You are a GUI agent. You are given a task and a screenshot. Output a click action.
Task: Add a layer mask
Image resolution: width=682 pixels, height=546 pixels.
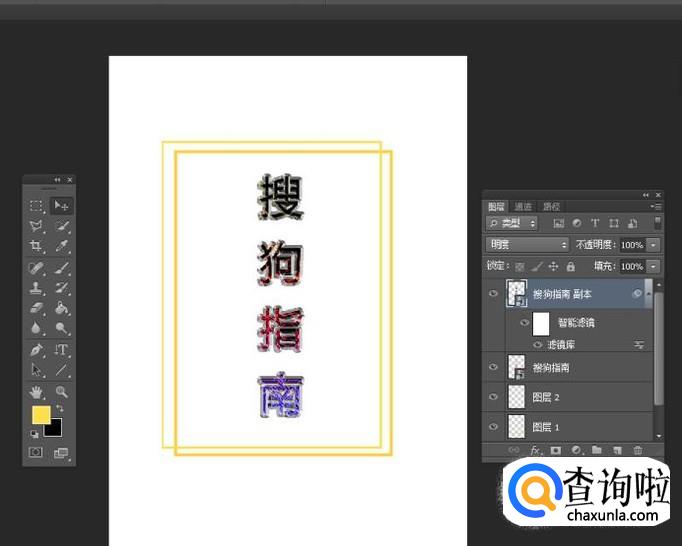(x=555, y=450)
